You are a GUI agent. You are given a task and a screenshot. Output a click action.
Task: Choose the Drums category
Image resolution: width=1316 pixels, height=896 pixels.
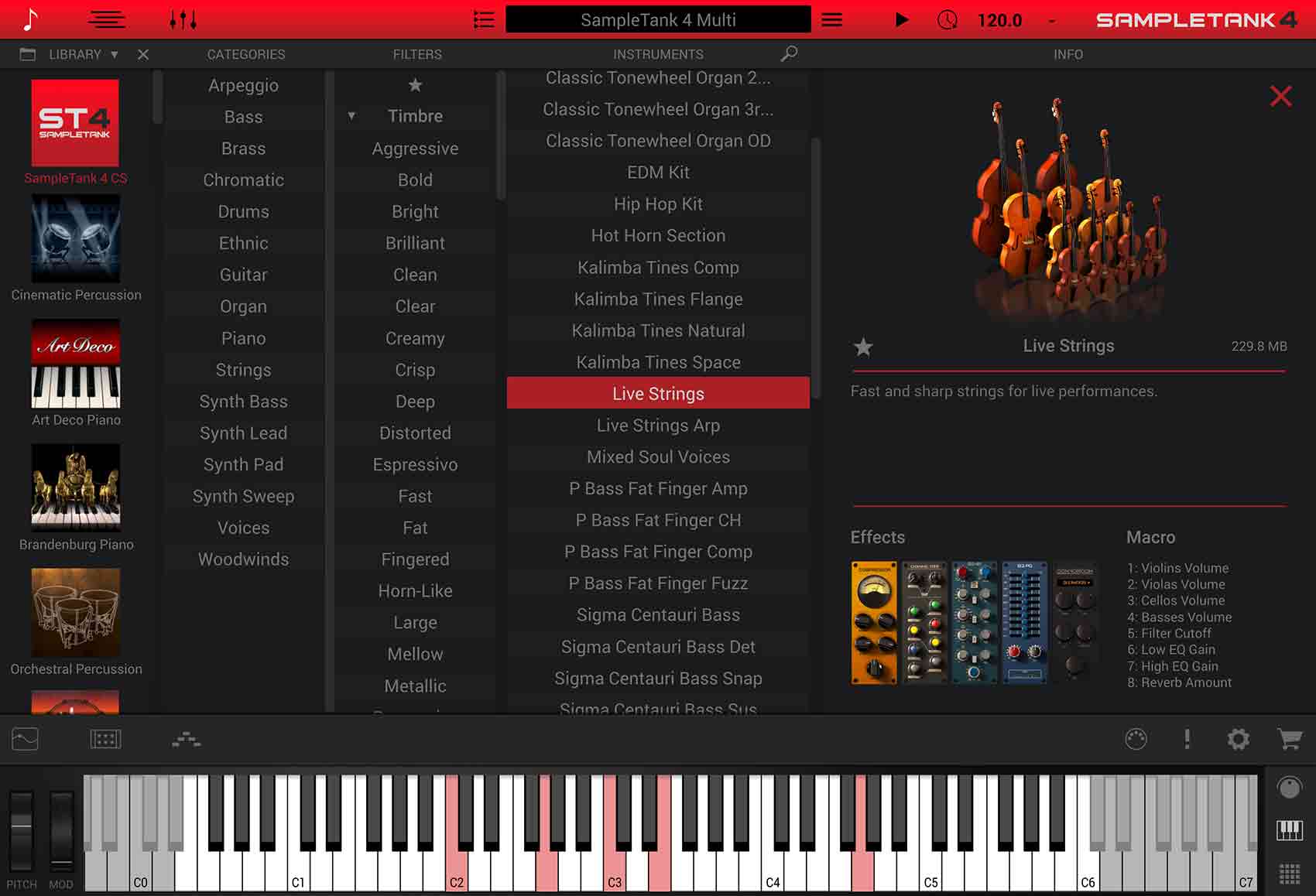tap(243, 211)
